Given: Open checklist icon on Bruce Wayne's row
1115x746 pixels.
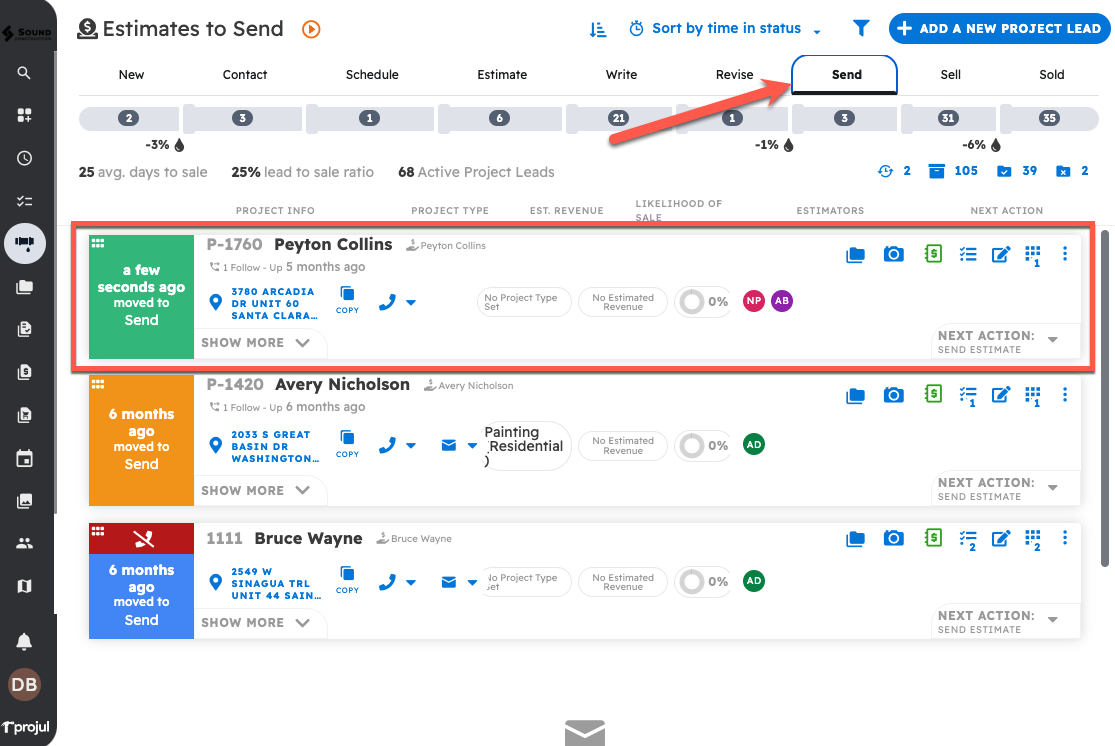Looking at the screenshot, I should [967, 539].
